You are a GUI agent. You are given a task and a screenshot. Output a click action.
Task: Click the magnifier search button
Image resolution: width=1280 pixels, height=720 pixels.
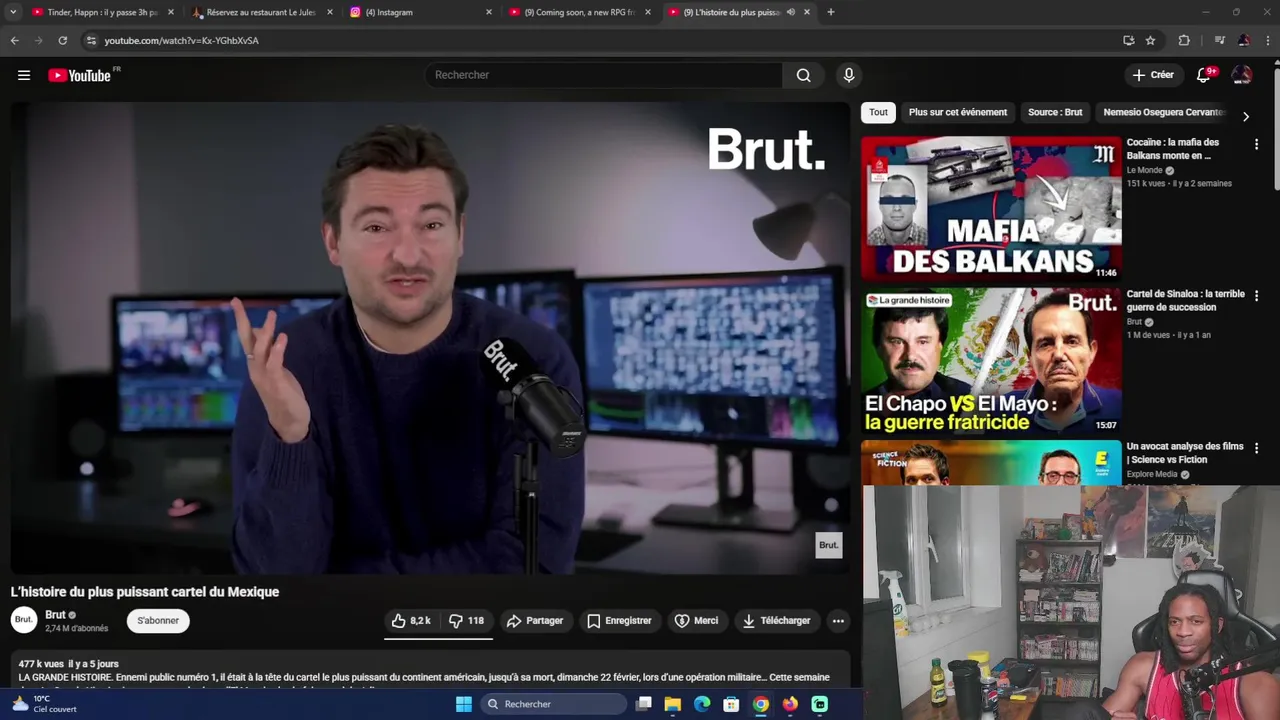[x=803, y=75]
